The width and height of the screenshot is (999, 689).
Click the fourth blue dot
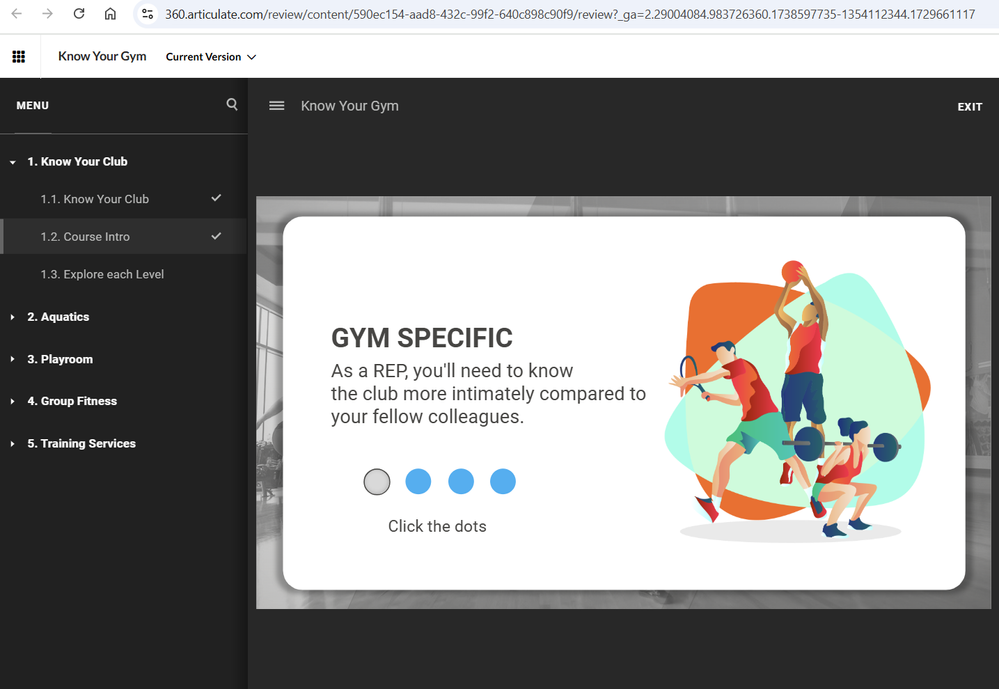coord(503,481)
